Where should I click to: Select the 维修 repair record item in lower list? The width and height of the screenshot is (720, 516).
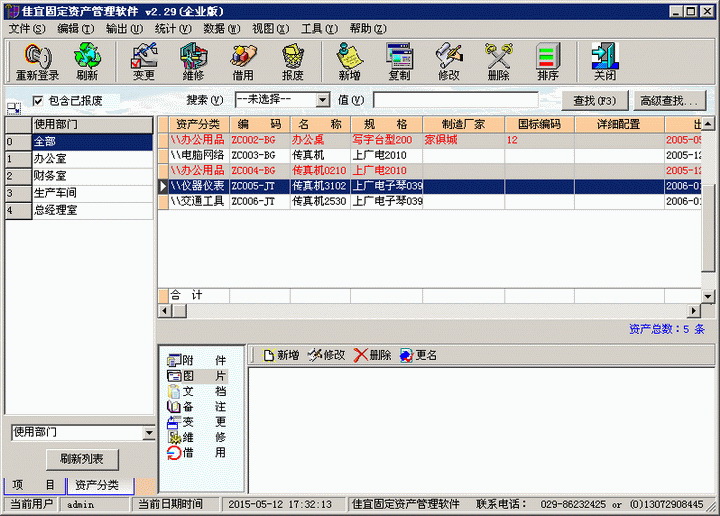pyautogui.click(x=197, y=437)
